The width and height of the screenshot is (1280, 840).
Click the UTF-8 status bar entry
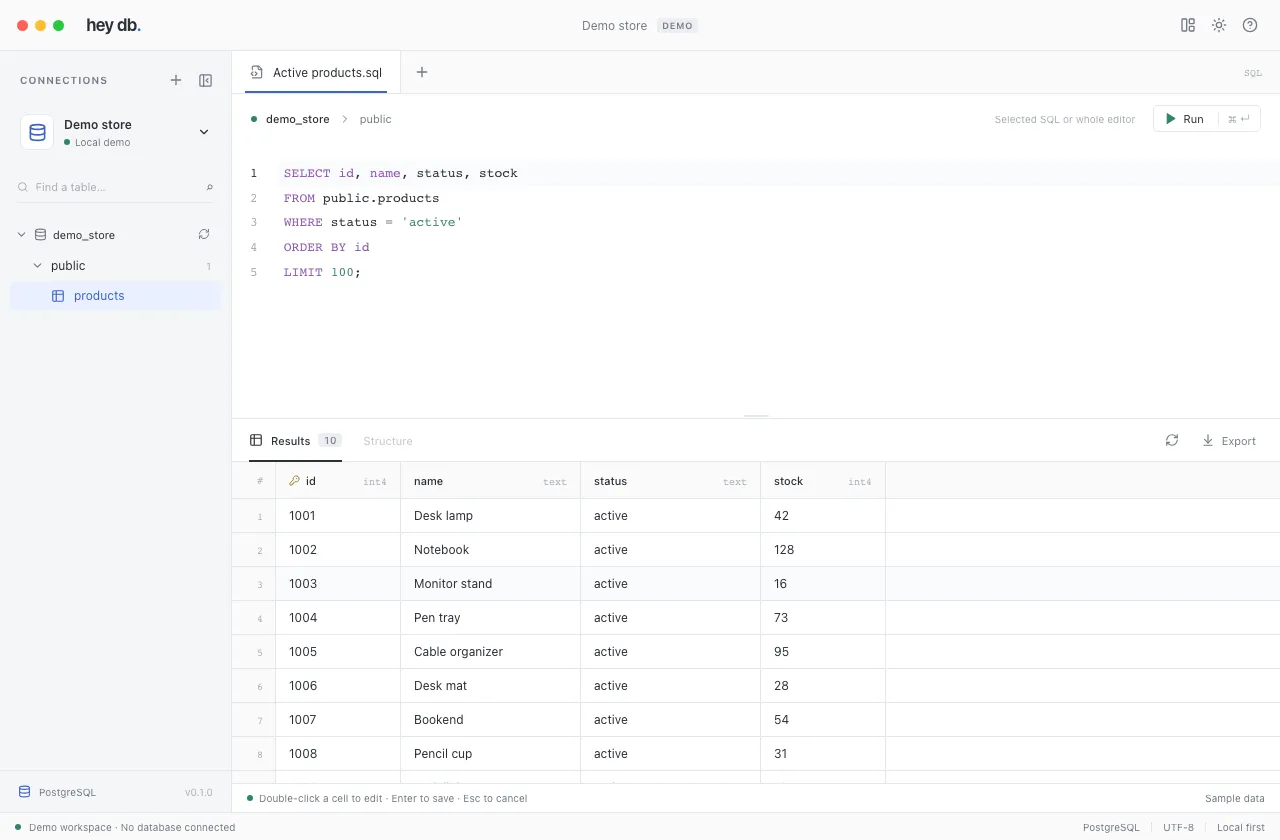pyautogui.click(x=1178, y=827)
